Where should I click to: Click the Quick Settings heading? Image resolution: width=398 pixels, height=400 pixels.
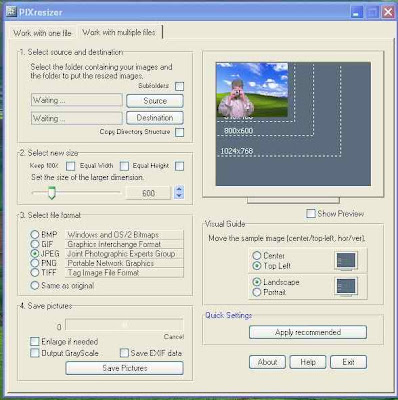(228, 315)
